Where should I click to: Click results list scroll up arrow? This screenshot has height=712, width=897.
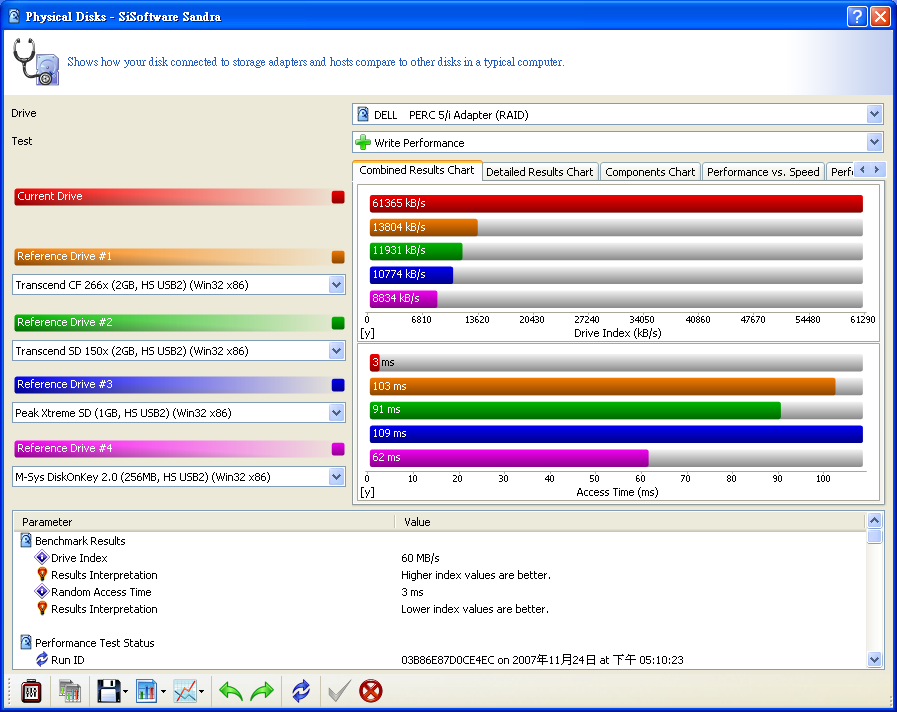pyautogui.click(x=874, y=520)
